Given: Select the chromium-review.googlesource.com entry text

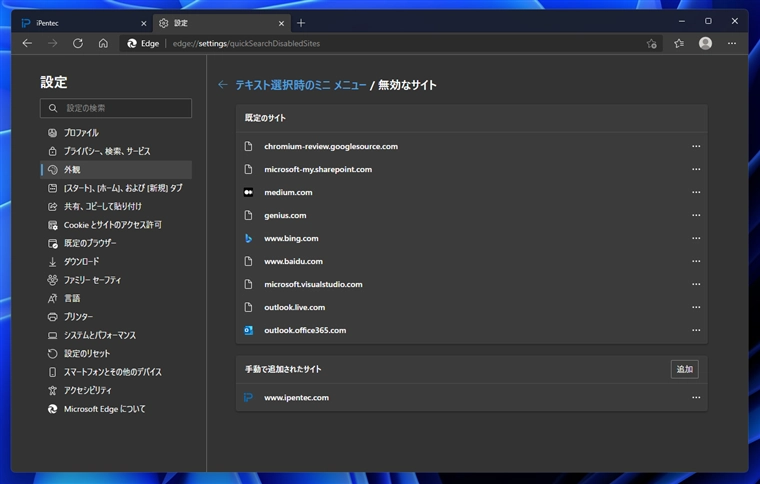Looking at the screenshot, I should tap(331, 146).
